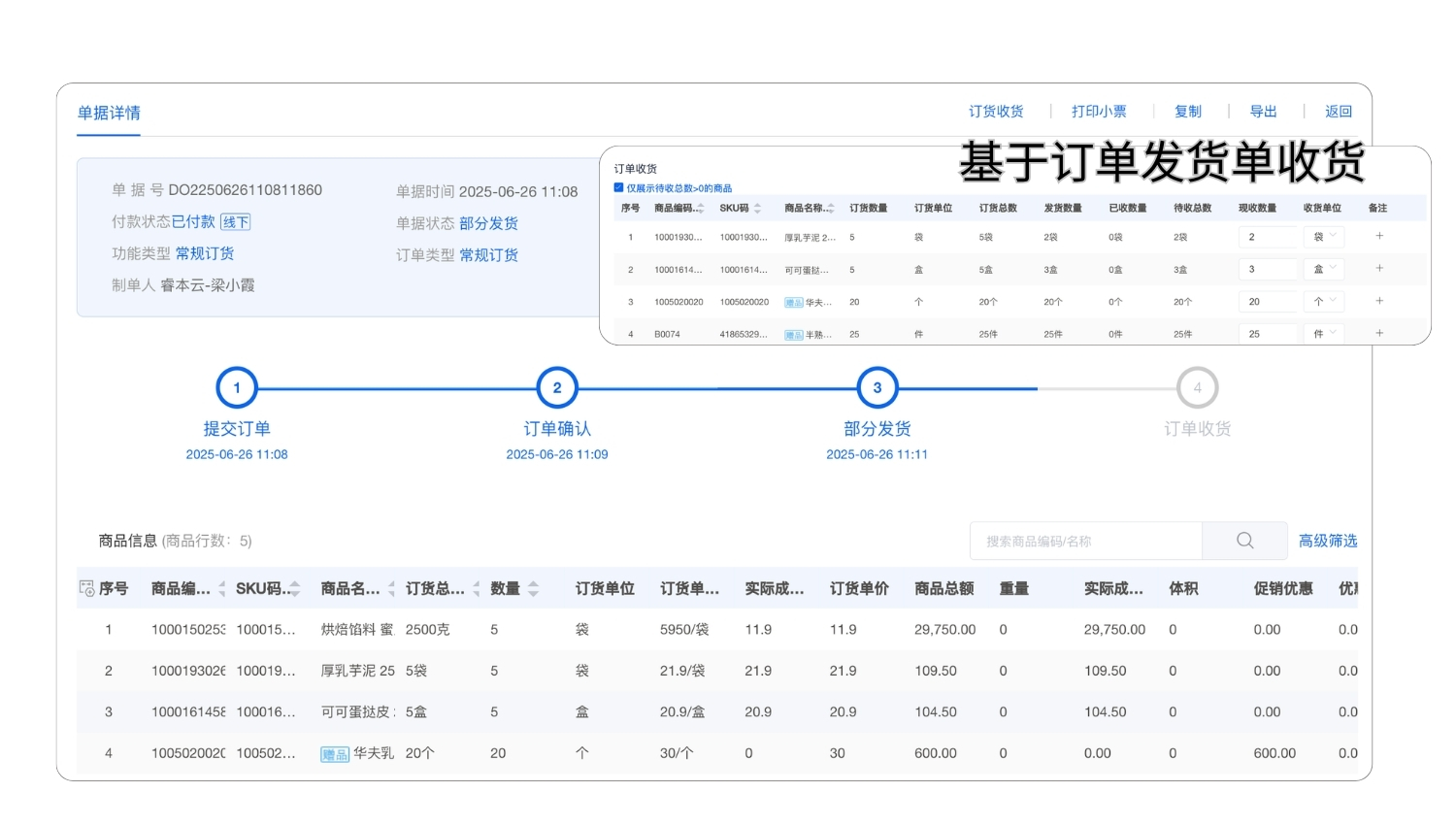Screen dimensions: 1456x825
Task: Open 收货单位 dropdown showing 盒
Action: [x=1324, y=269]
